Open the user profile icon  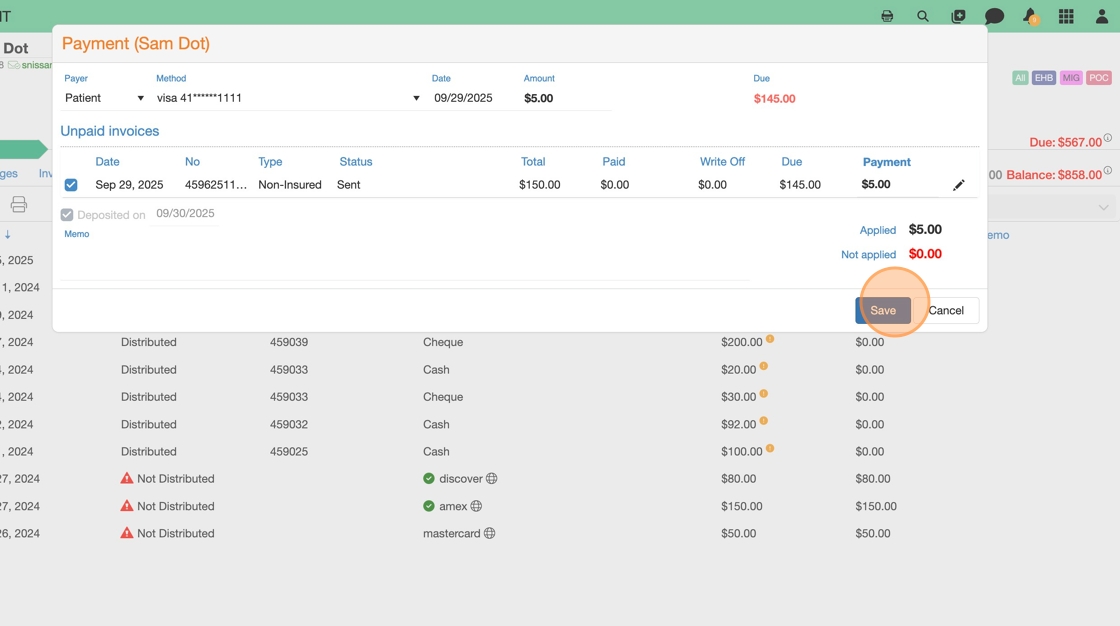[x=1102, y=16]
